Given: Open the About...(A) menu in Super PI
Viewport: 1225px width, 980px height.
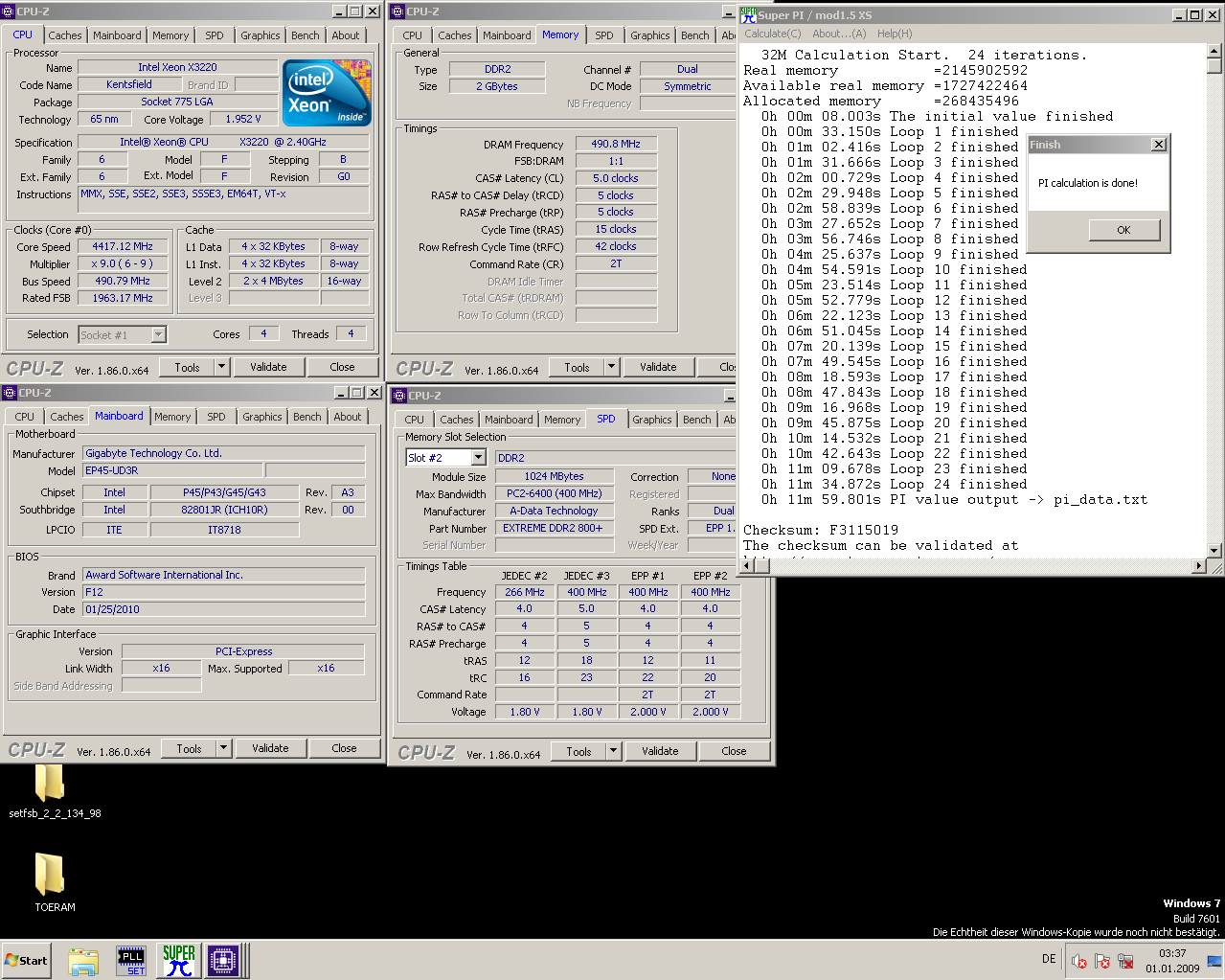Looking at the screenshot, I should pos(839,34).
